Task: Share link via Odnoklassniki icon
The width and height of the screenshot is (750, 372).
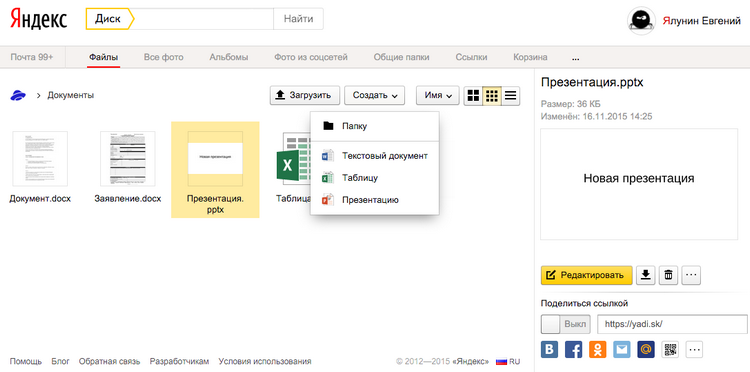Action: pyautogui.click(x=597, y=350)
